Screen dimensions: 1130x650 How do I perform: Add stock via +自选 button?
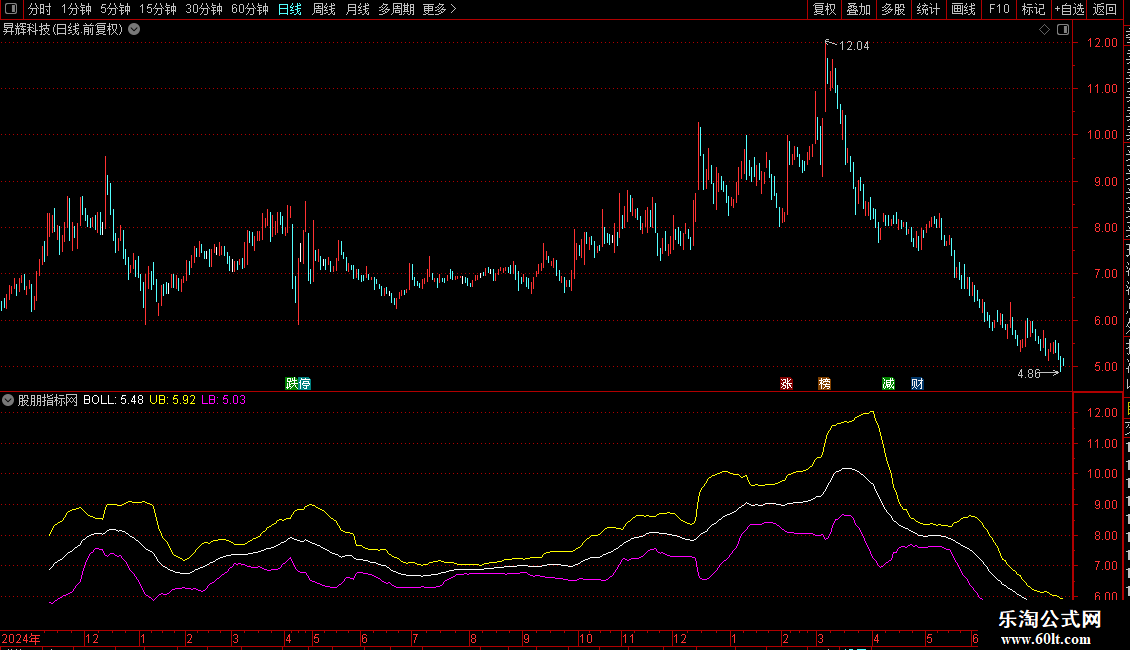click(x=1069, y=9)
